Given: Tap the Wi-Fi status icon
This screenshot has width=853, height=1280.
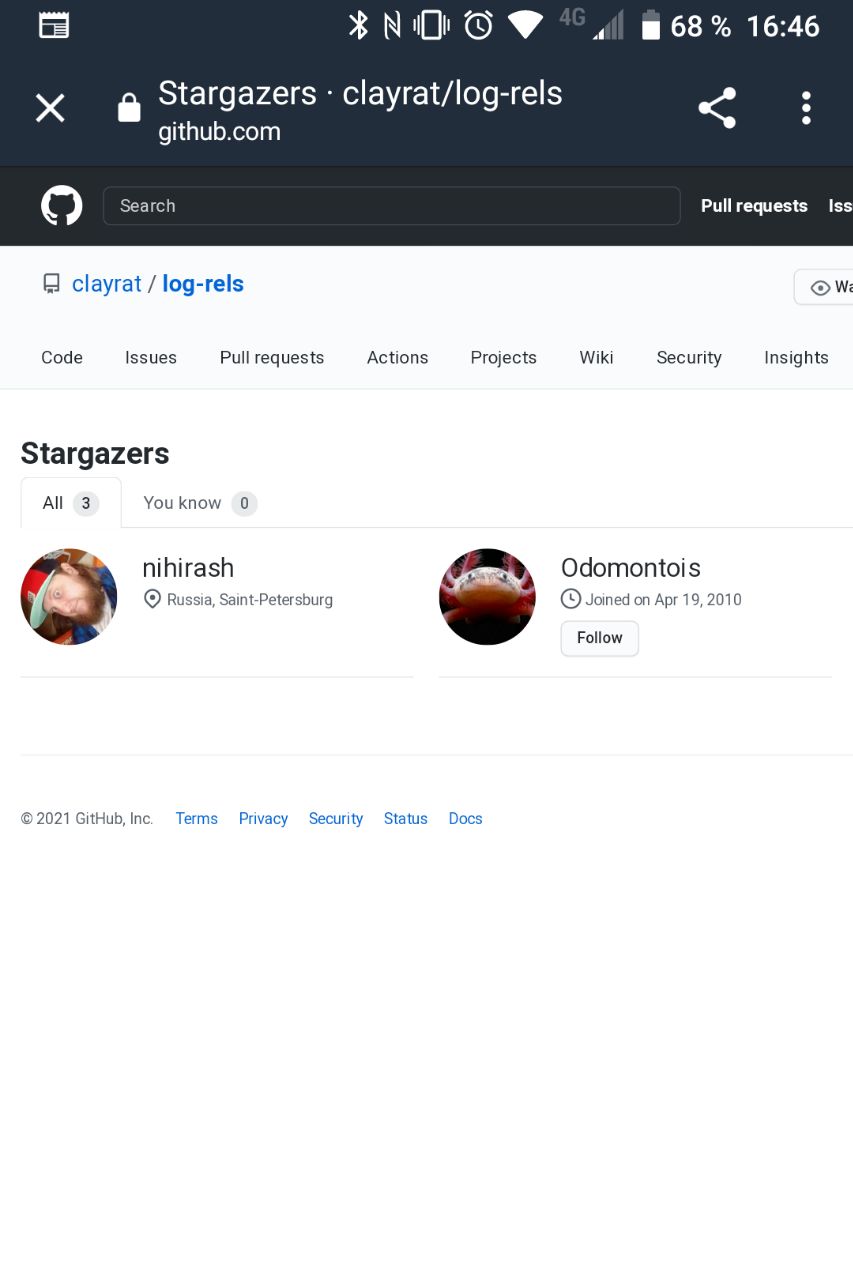Looking at the screenshot, I should point(526,25).
